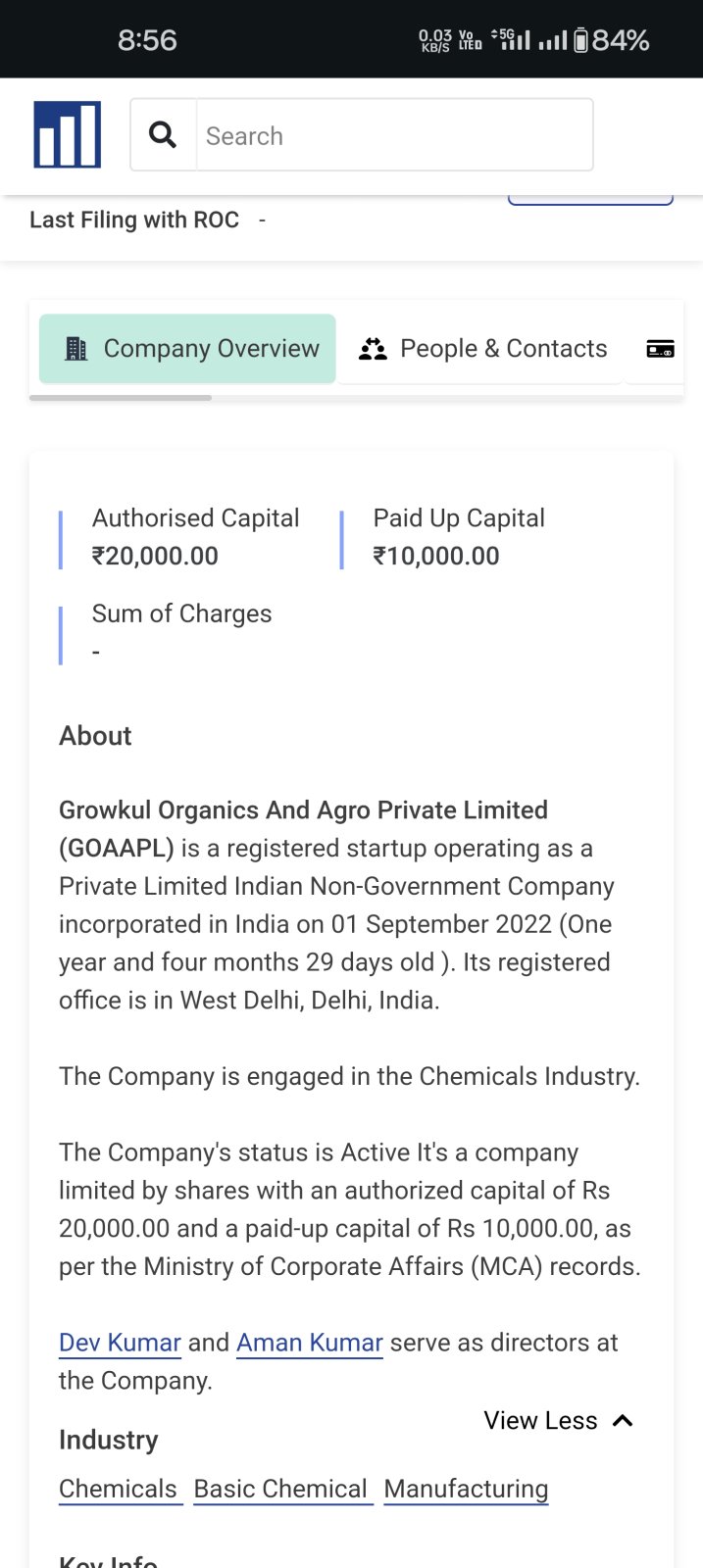
Task: Click View Less to collapse description
Action: pos(540,1421)
